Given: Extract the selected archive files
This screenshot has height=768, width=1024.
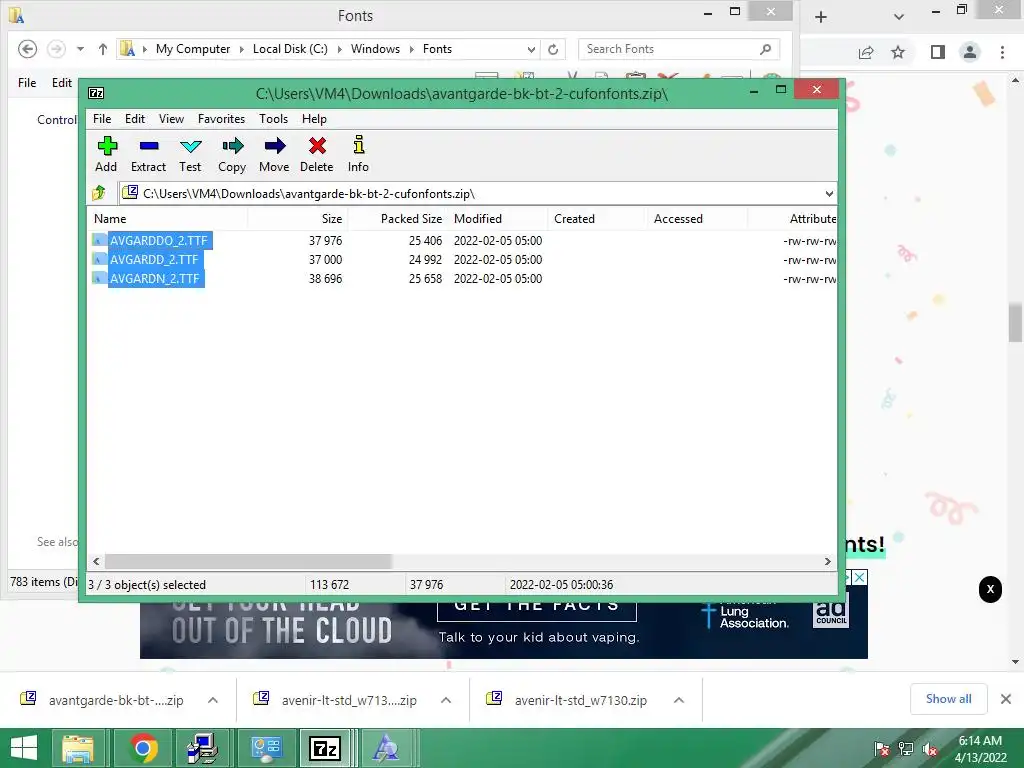Looking at the screenshot, I should [148, 154].
